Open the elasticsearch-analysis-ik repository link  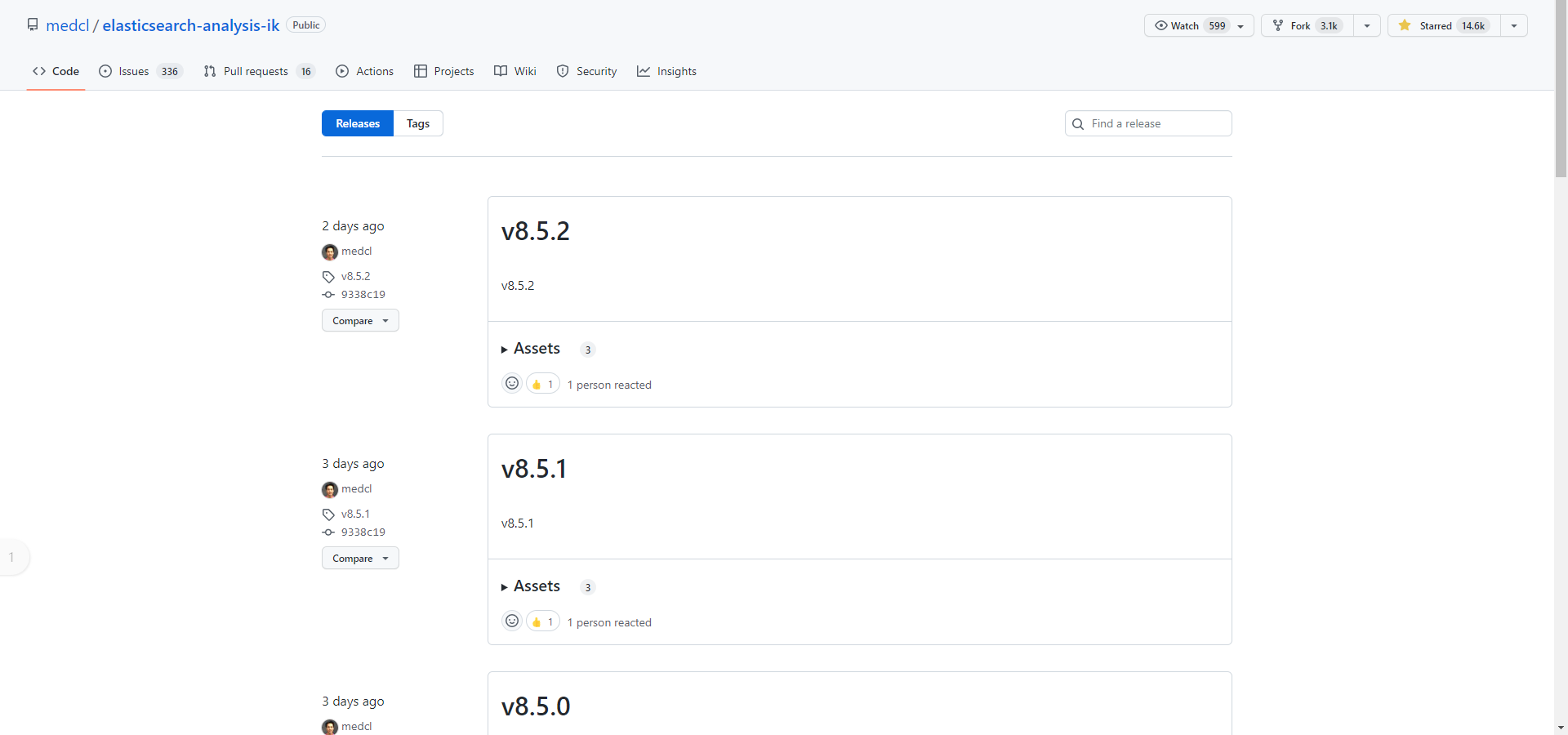[x=191, y=25]
